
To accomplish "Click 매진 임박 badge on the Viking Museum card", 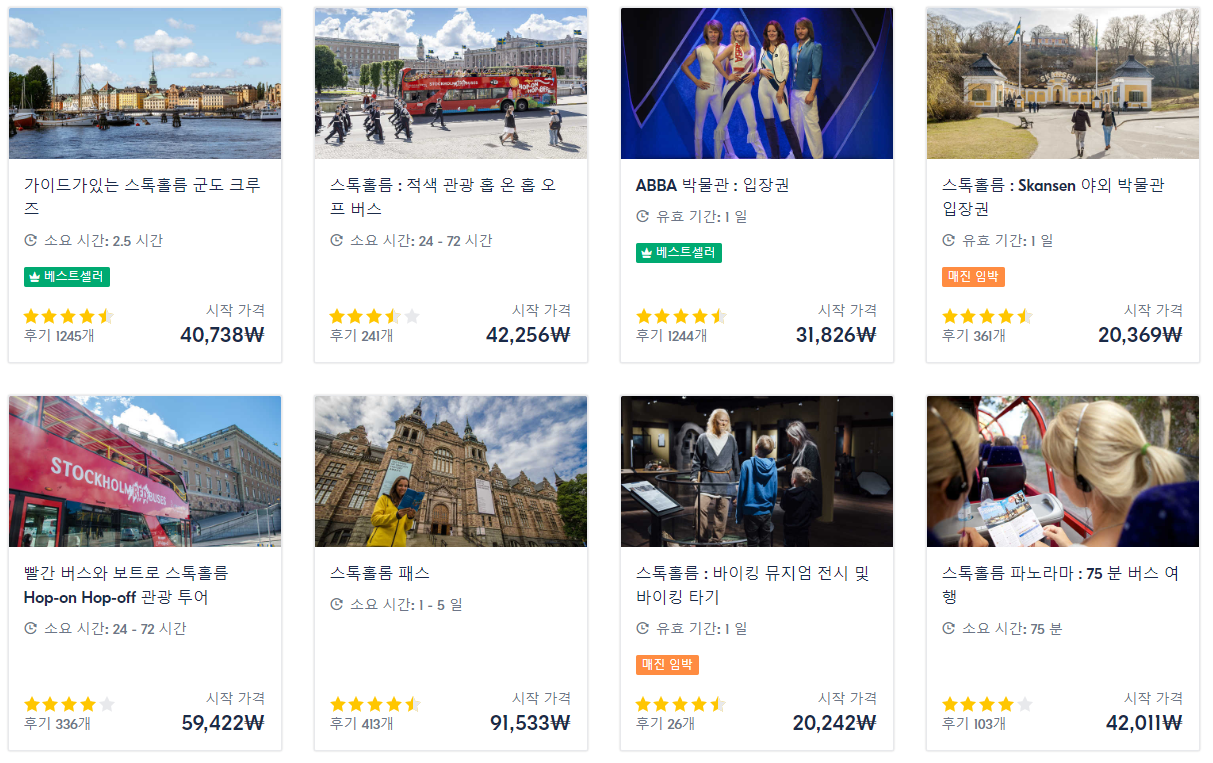I will 667,665.
